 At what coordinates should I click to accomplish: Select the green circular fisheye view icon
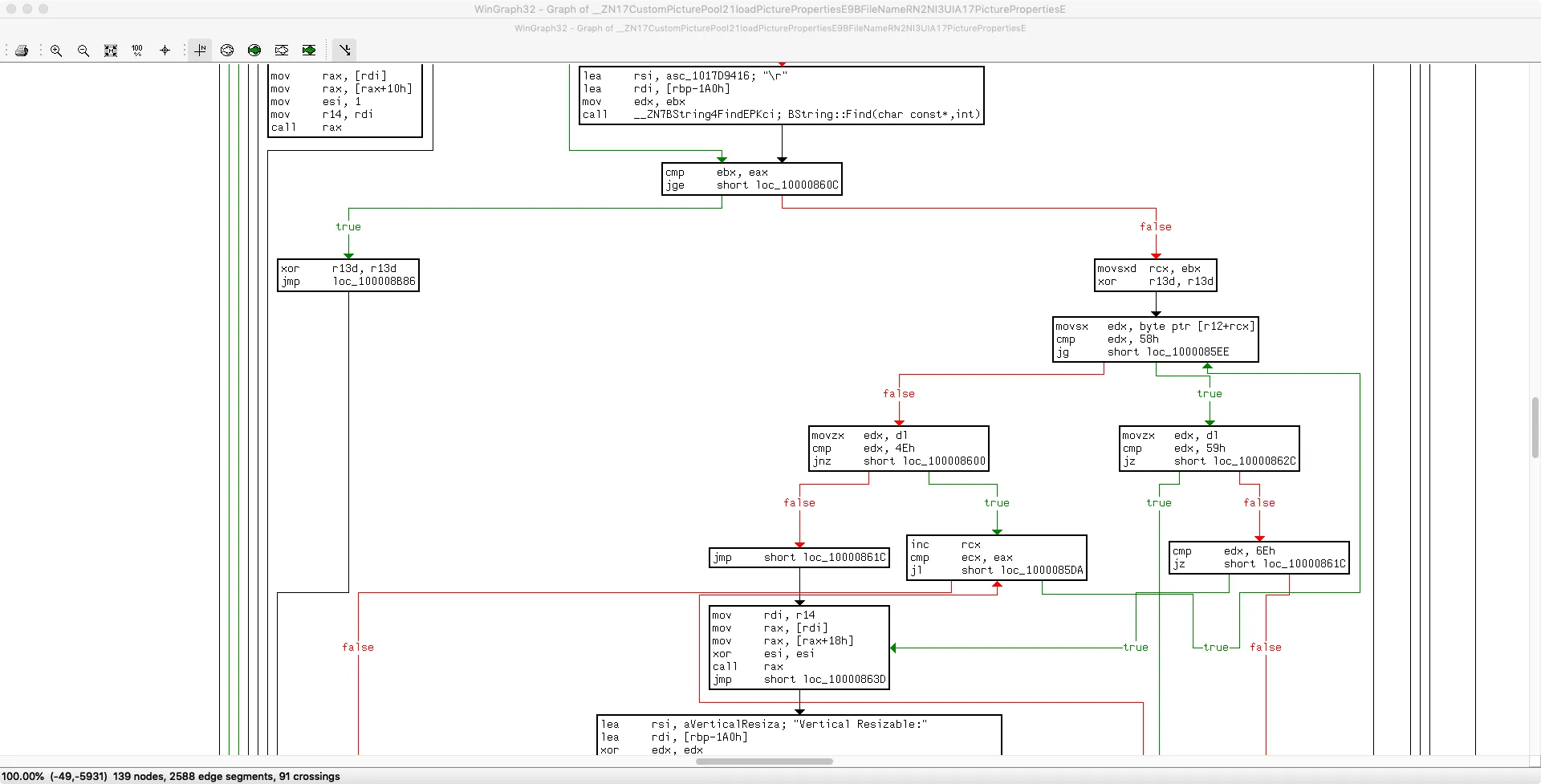(254, 51)
